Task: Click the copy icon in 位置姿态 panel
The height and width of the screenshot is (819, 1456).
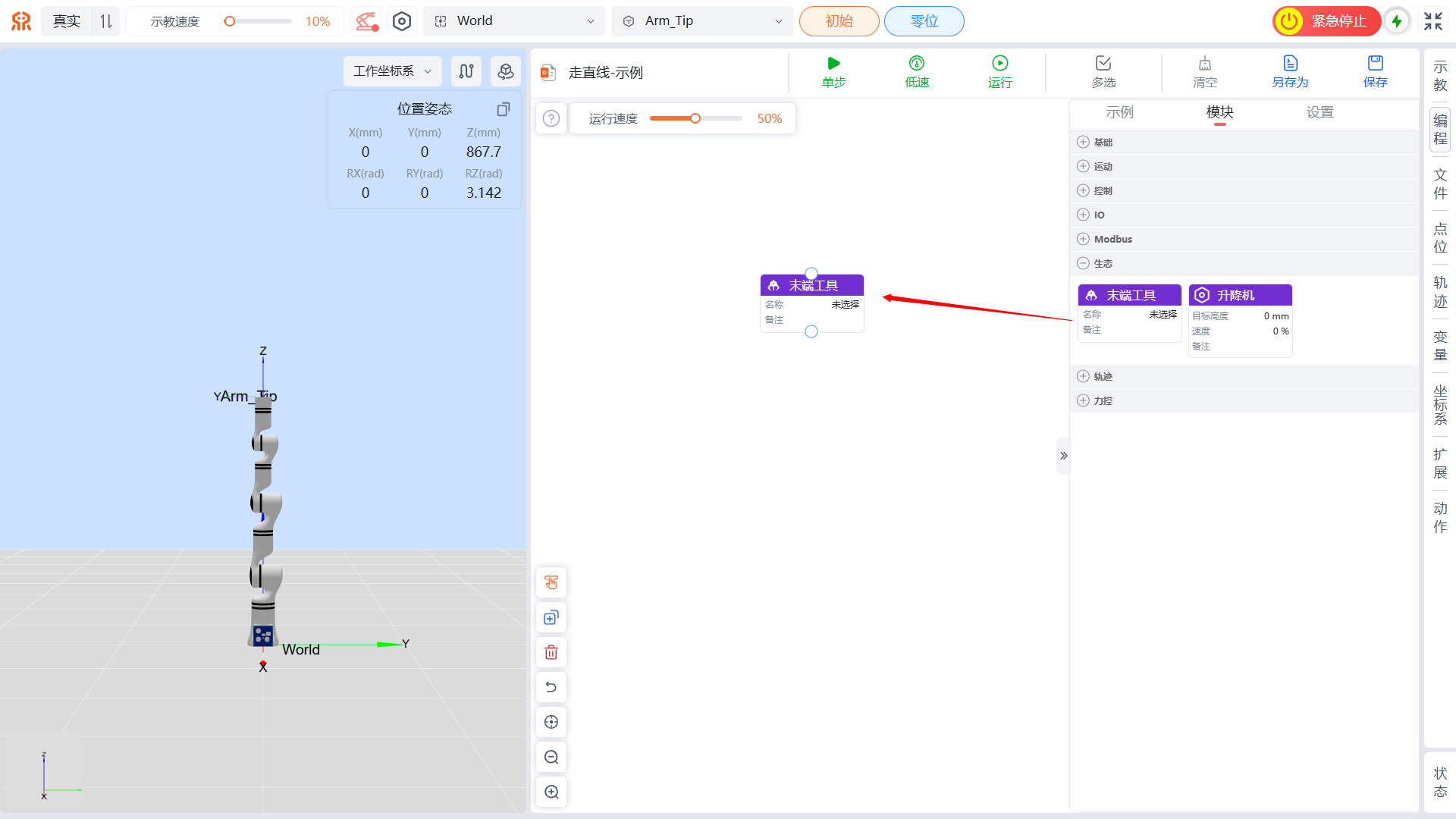Action: (x=503, y=109)
